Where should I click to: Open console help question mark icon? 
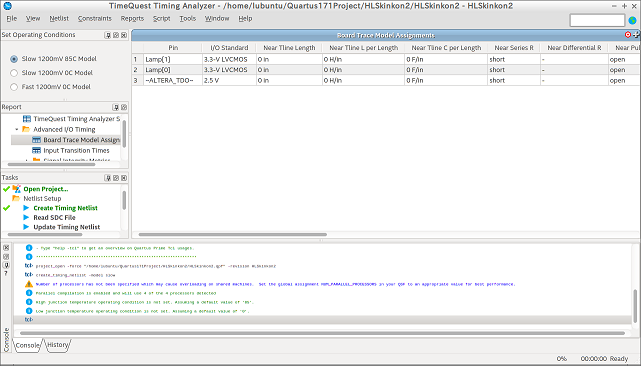[x=6, y=273]
